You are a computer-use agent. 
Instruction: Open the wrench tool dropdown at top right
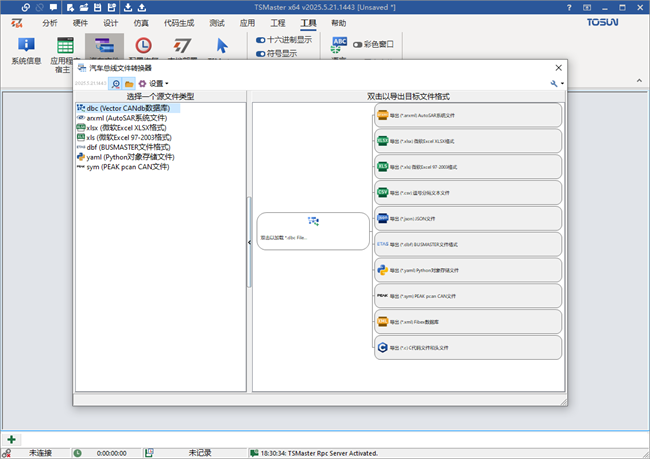tap(556, 83)
